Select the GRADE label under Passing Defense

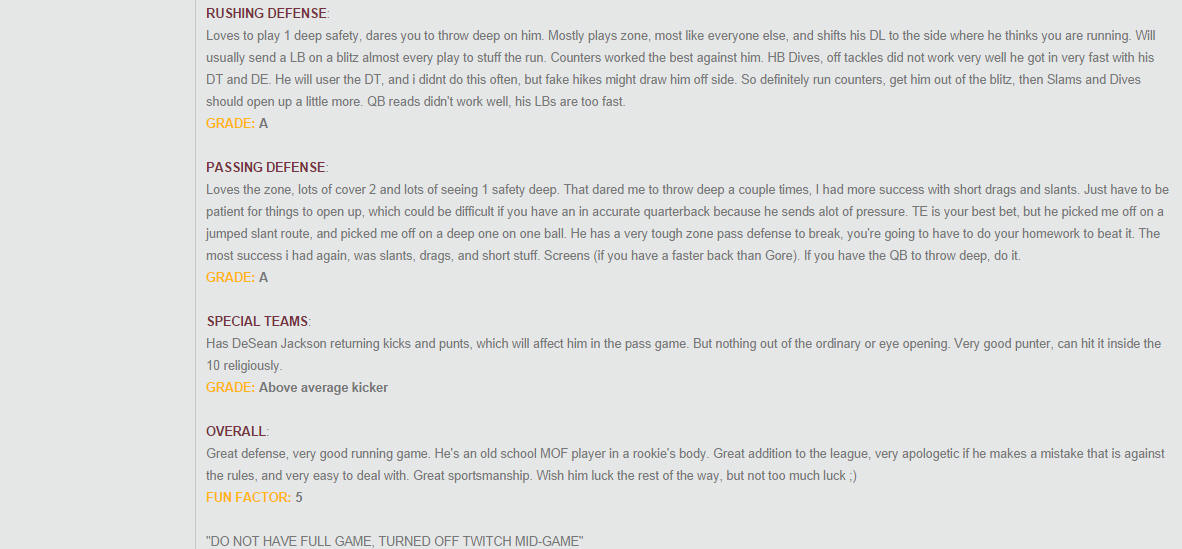(230, 278)
